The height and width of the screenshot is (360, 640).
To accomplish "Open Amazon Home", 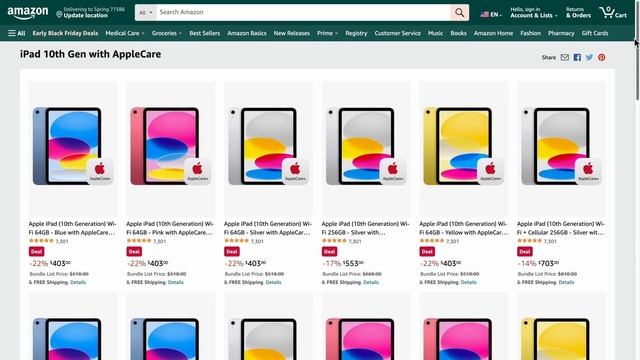I will pyautogui.click(x=493, y=33).
